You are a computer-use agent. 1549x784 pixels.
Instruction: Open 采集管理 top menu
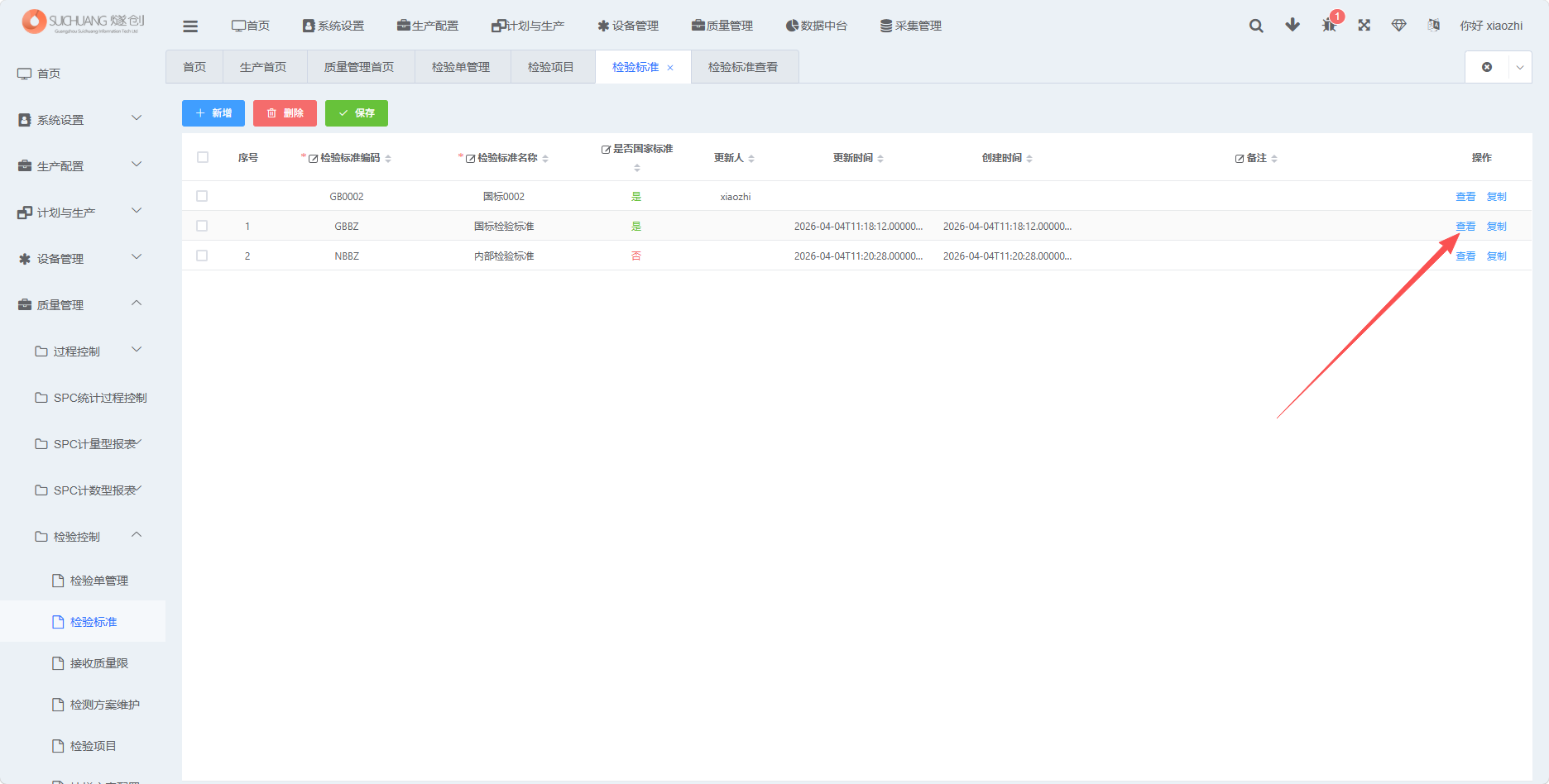pos(911,26)
